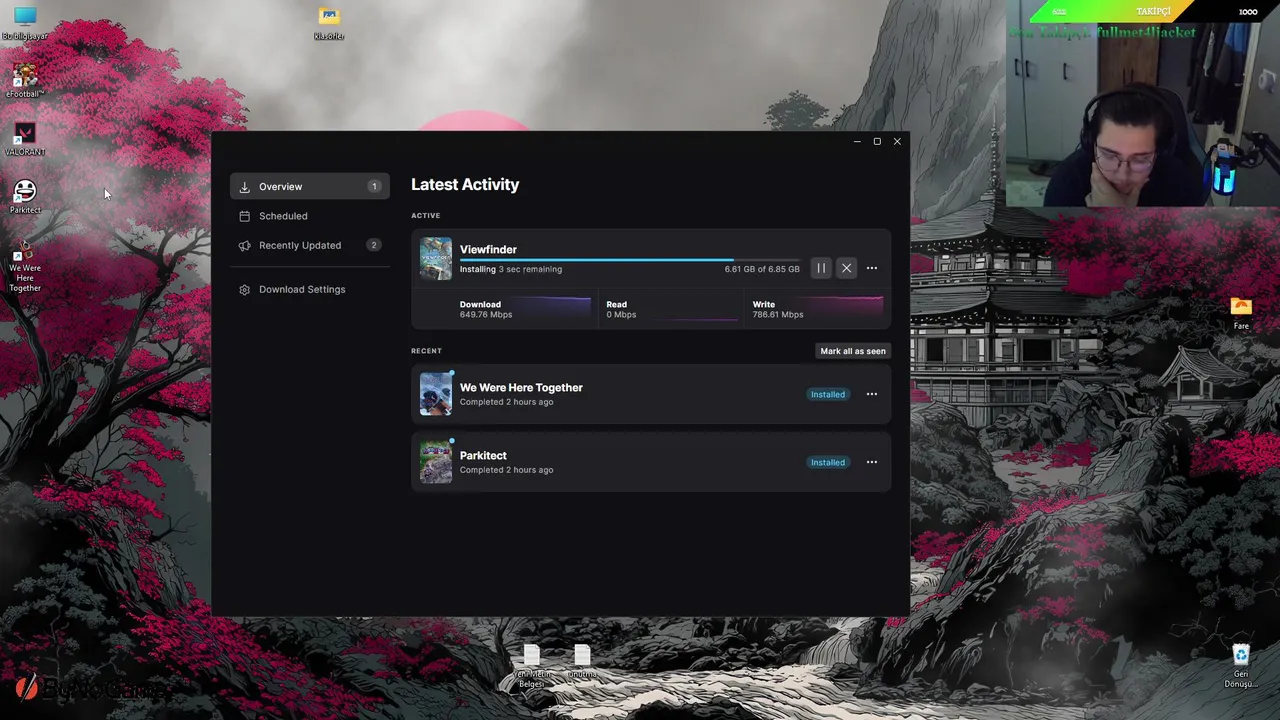1280x720 pixels.
Task: Select the Parkitect desktop shortcut
Action: pyautogui.click(x=25, y=196)
